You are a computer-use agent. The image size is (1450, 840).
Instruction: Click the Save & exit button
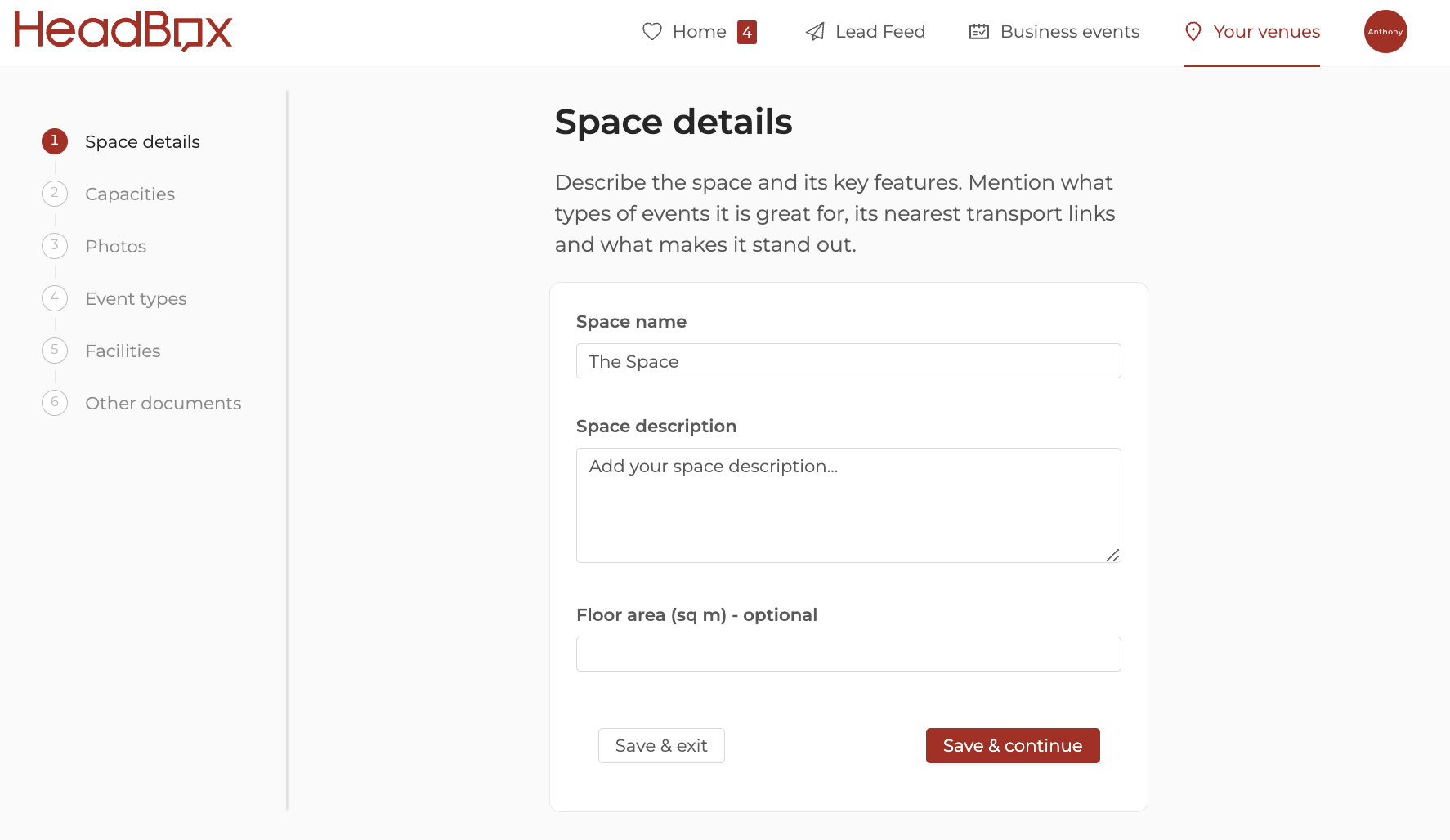[661, 745]
